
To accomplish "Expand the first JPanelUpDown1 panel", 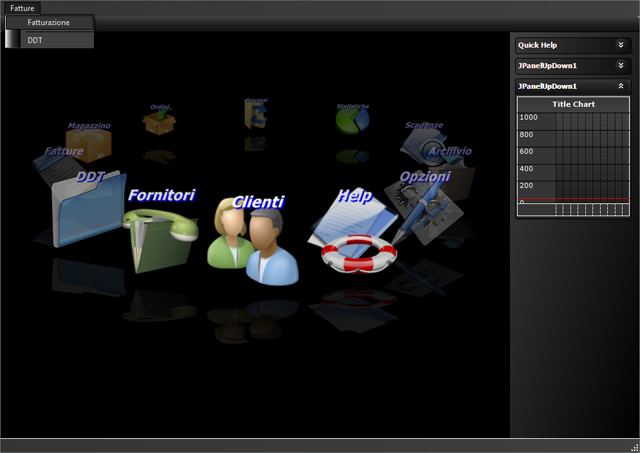I will coord(621,65).
